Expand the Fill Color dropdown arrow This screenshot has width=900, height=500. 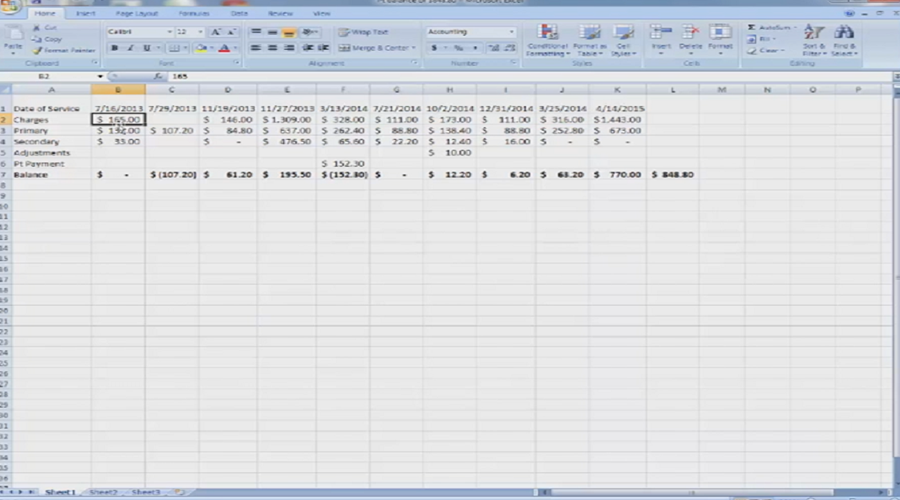pyautogui.click(x=211, y=48)
